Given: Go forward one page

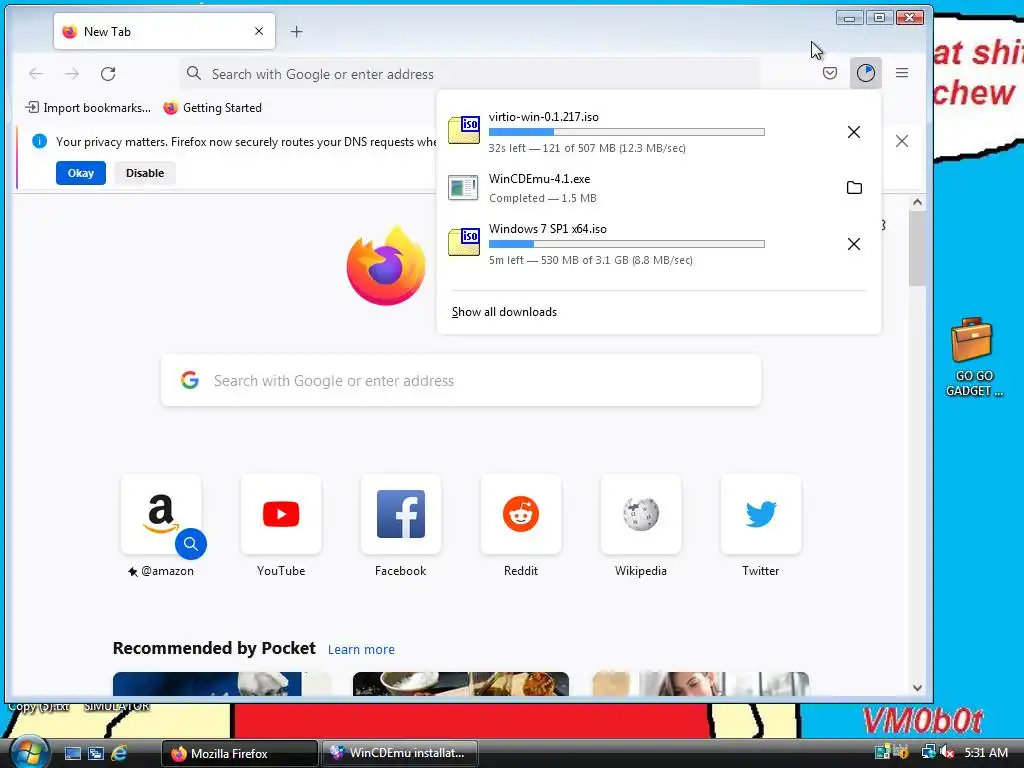Looking at the screenshot, I should (x=72, y=74).
